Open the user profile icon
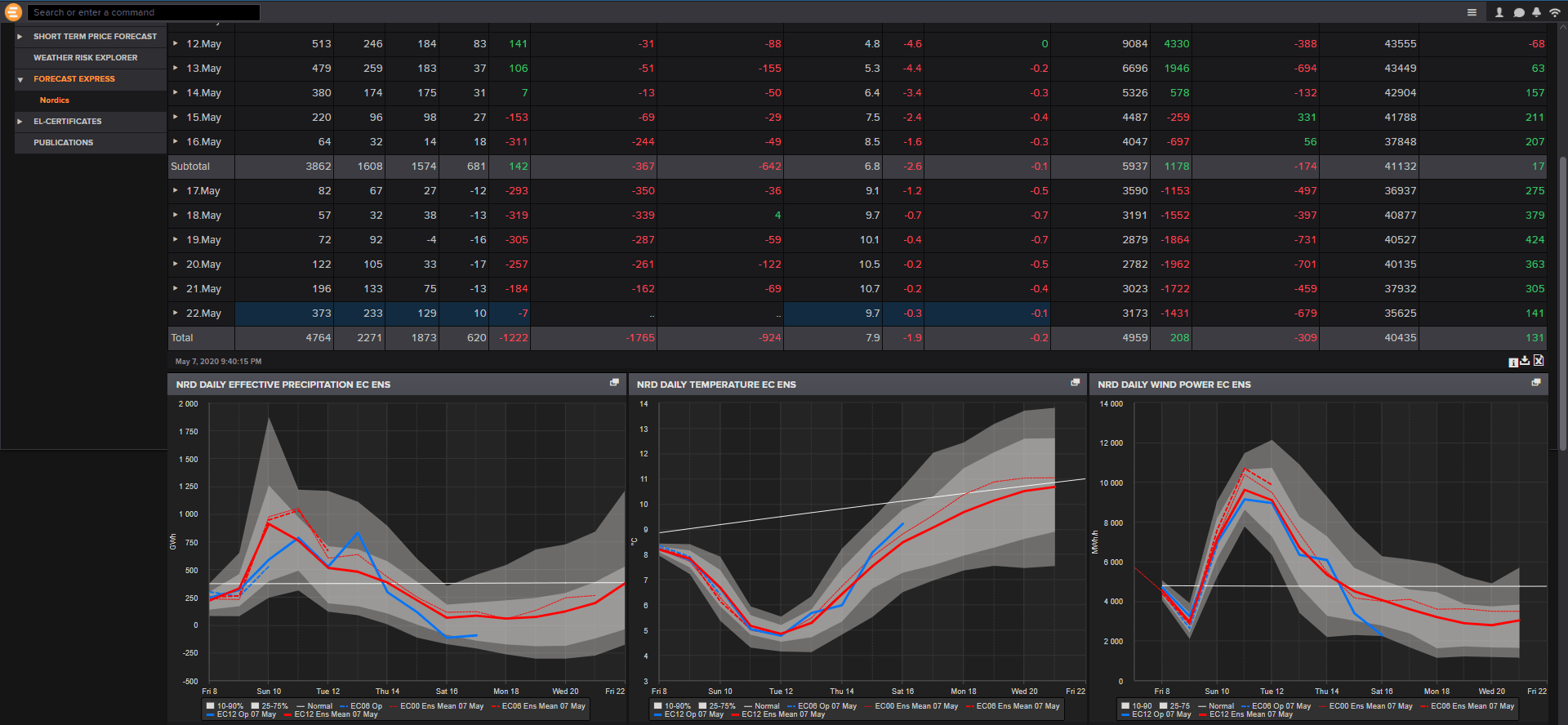Viewport: 1568px width, 725px height. pos(1499,12)
